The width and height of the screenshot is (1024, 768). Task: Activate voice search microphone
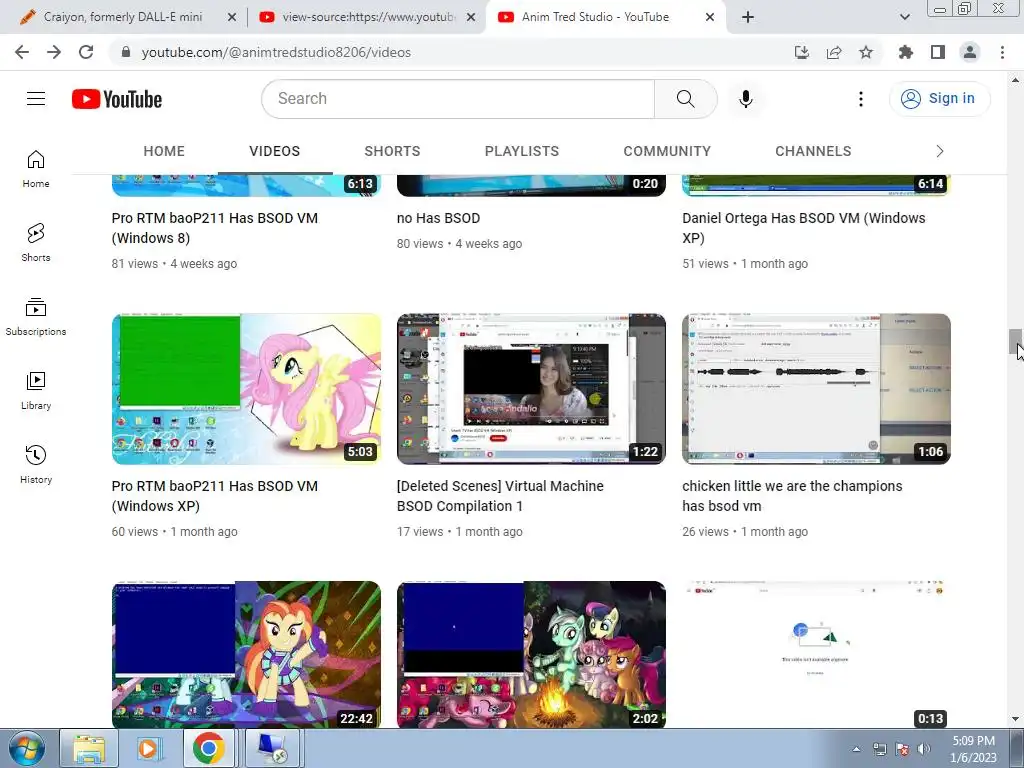point(746,99)
